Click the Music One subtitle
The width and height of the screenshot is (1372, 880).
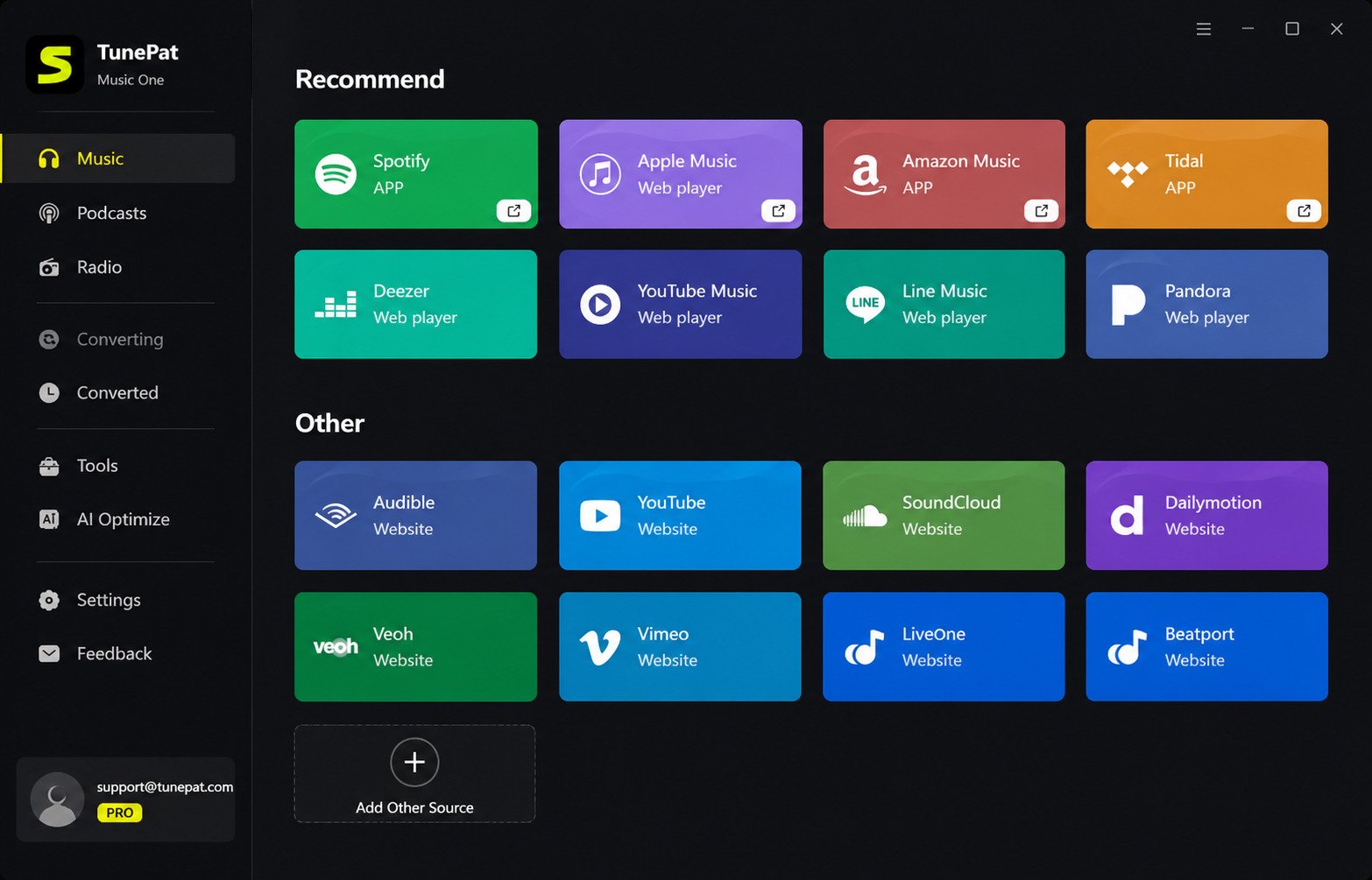131,80
